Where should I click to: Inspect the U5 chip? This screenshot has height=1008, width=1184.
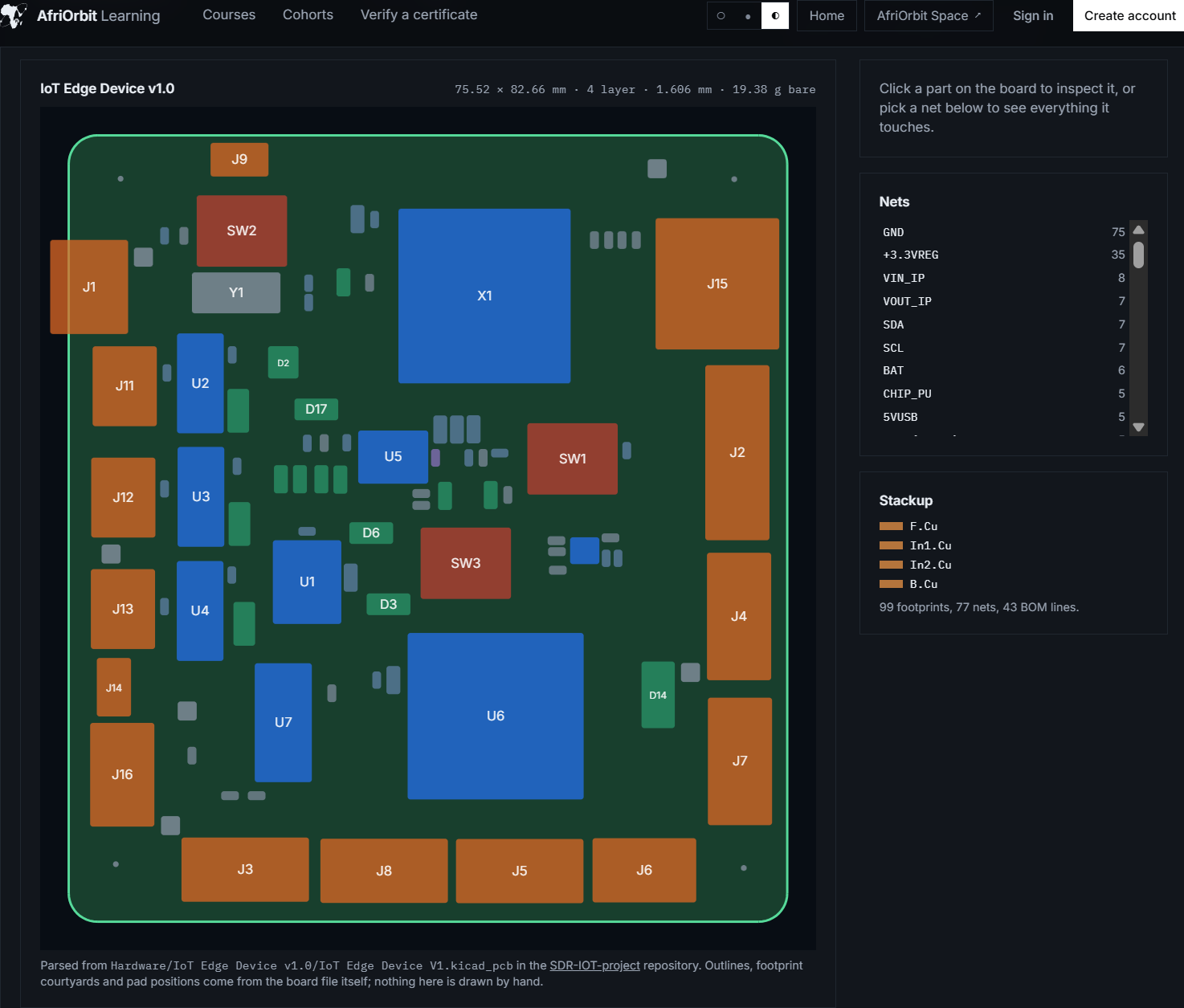pyautogui.click(x=393, y=456)
